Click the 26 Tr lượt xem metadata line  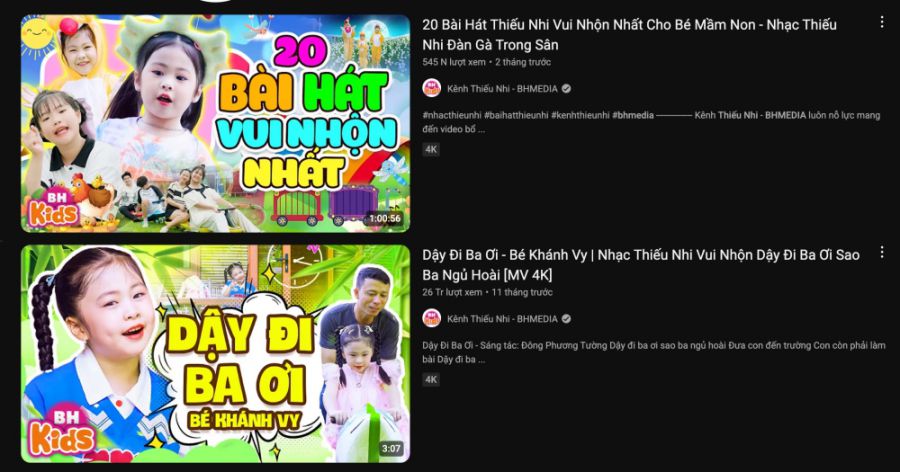pyautogui.click(x=487, y=292)
